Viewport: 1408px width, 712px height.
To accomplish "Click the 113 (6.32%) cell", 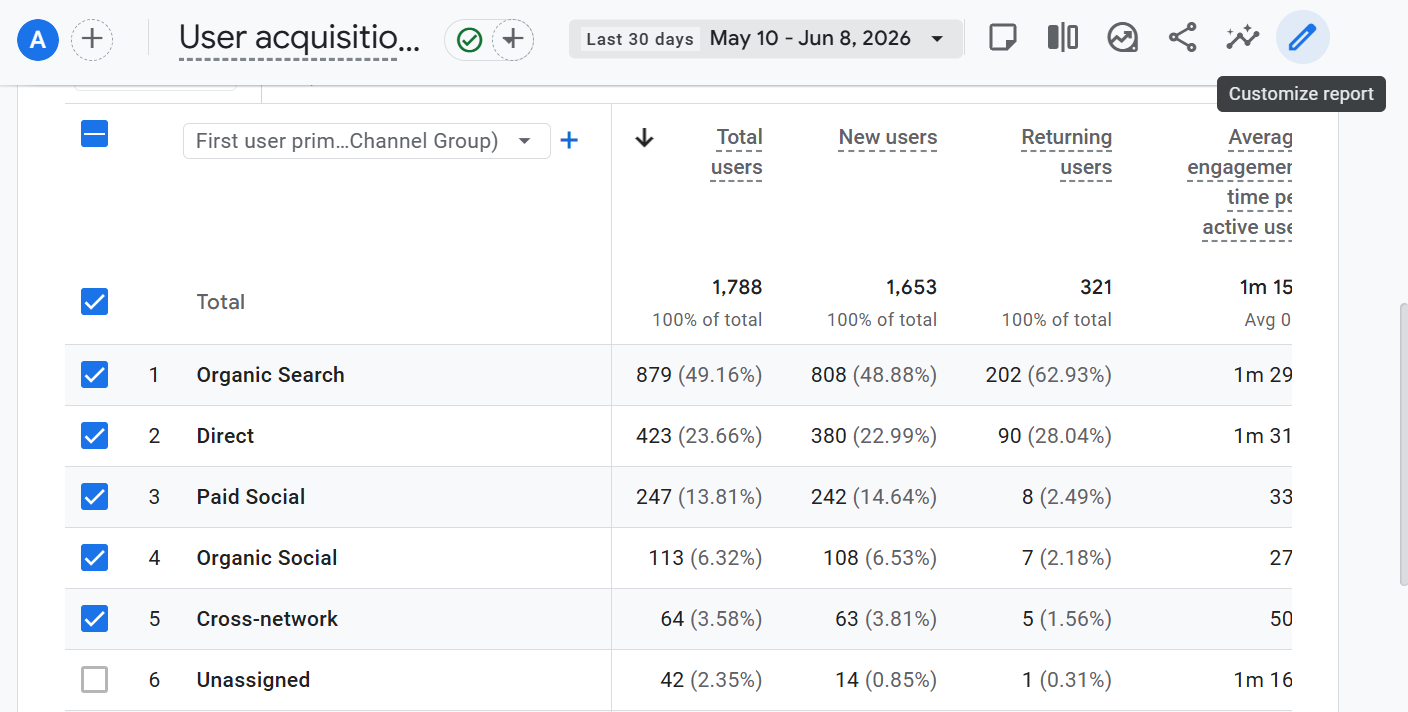I will click(705, 558).
